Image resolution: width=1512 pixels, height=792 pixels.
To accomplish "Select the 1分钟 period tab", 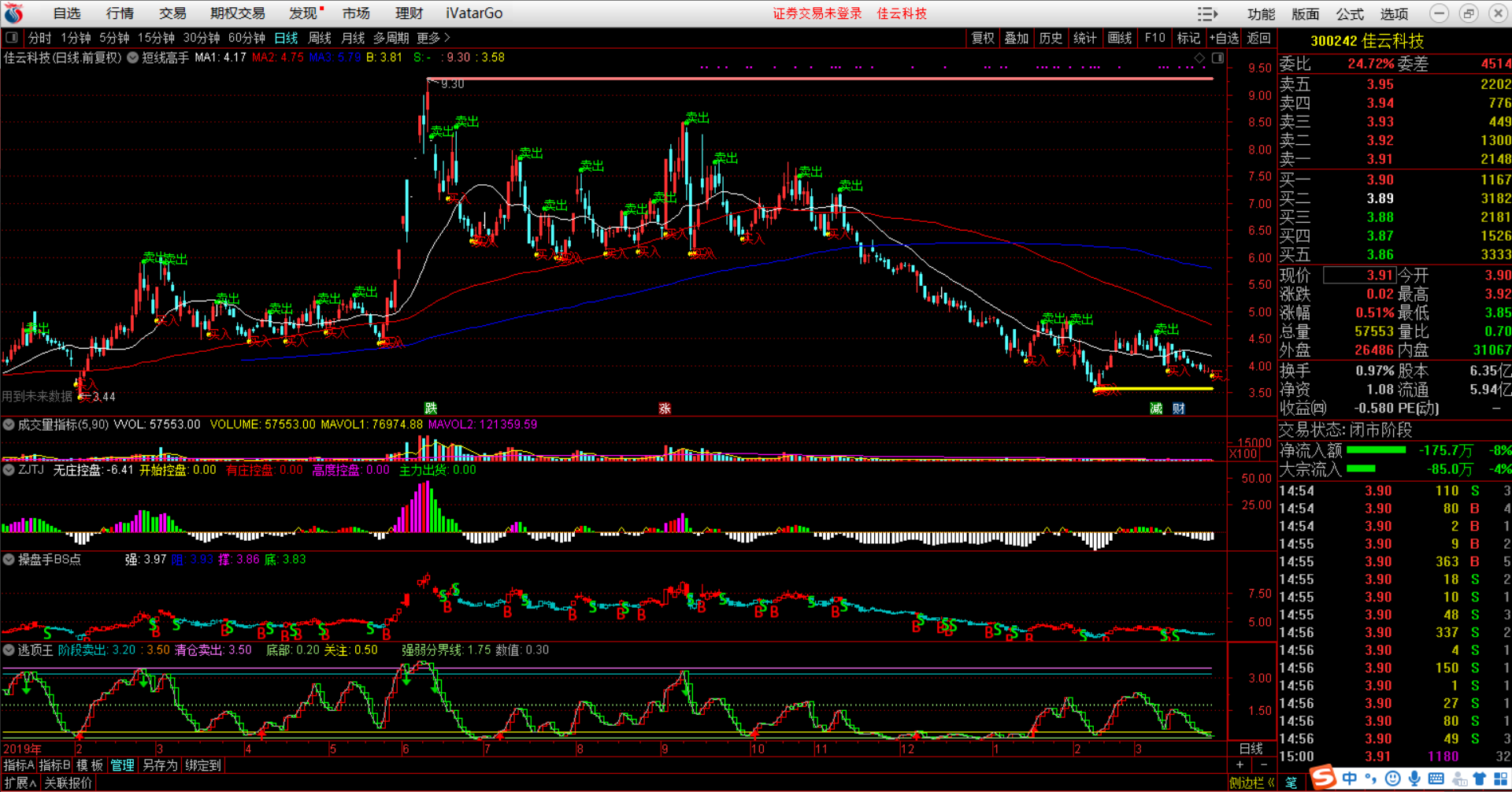I will coord(76,38).
